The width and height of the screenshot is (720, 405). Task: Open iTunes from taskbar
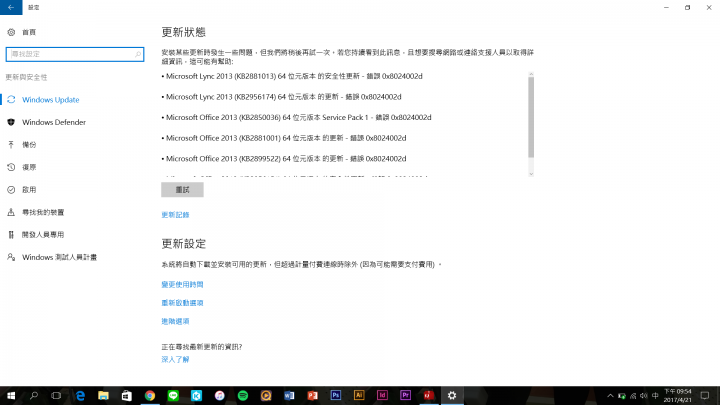coord(219,395)
